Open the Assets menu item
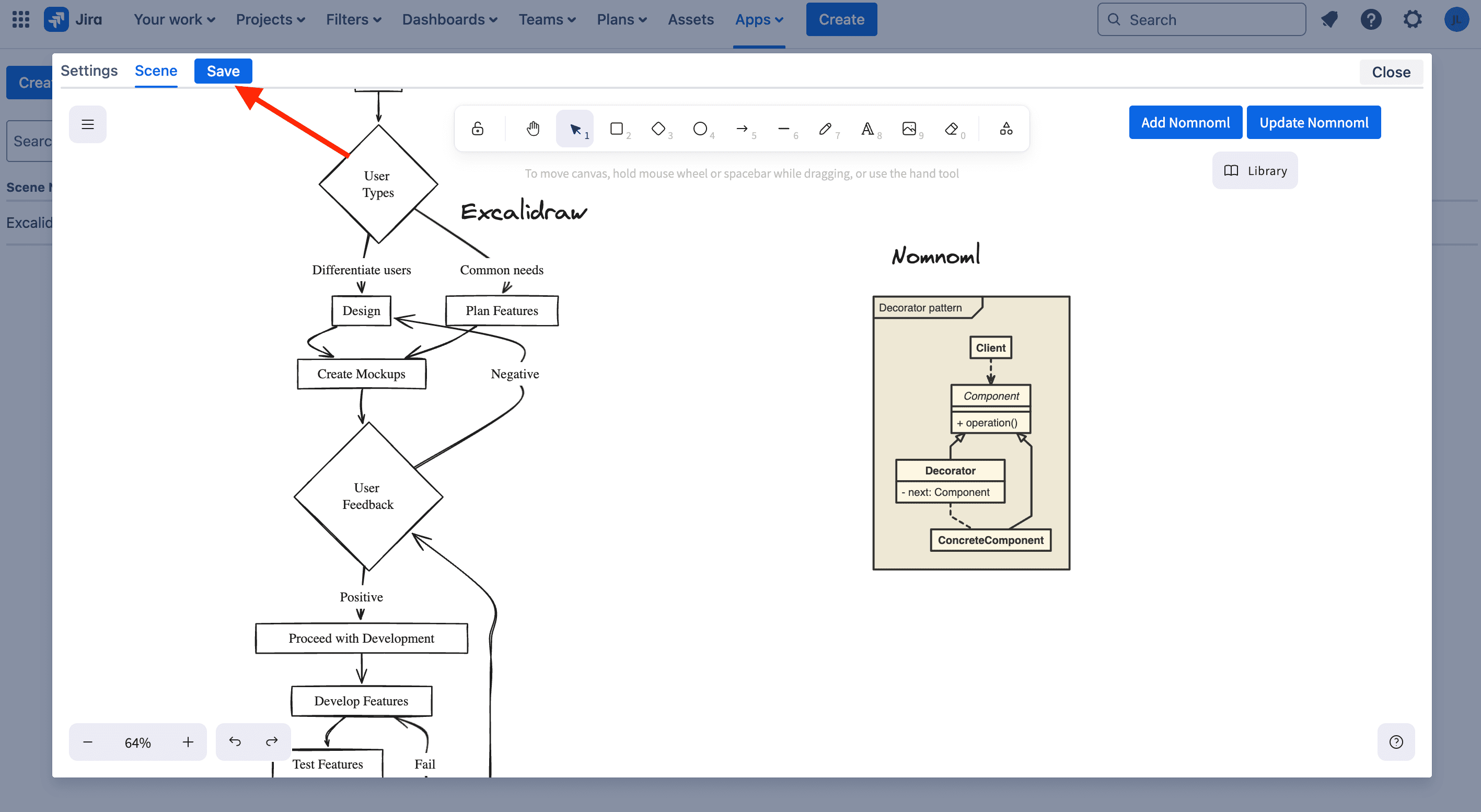The height and width of the screenshot is (812, 1481). point(690,19)
